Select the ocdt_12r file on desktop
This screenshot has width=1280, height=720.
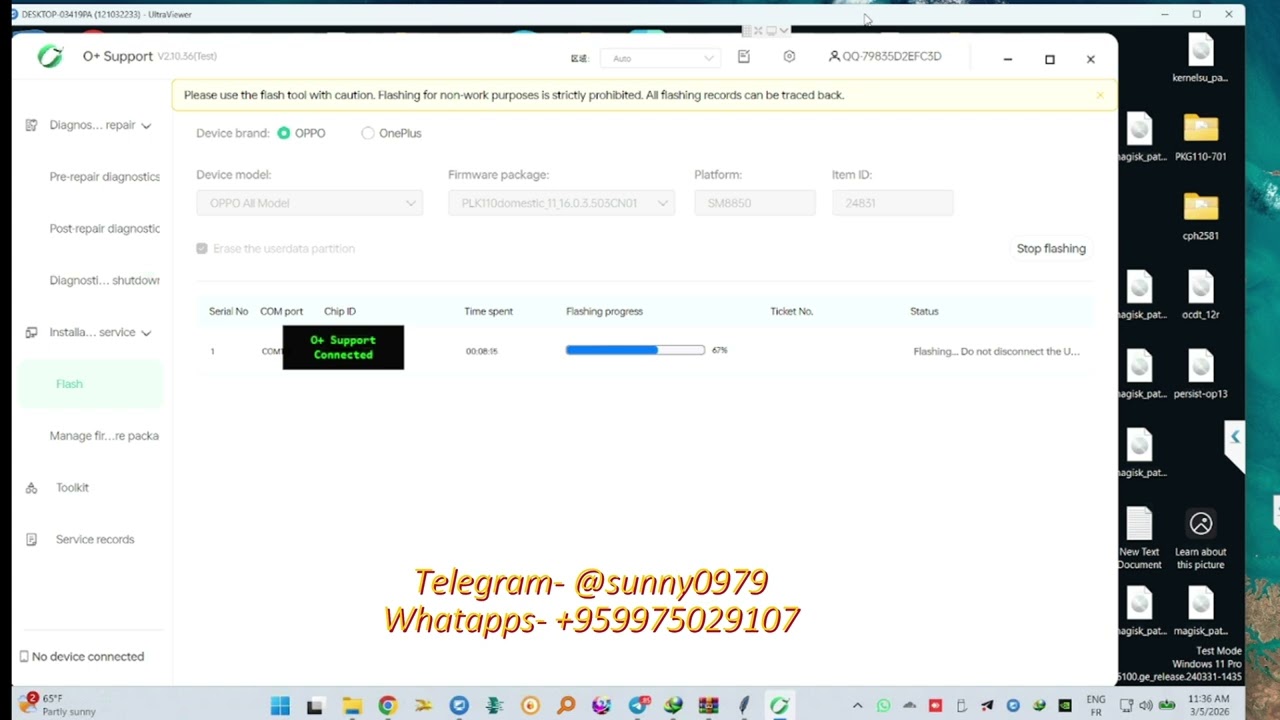pos(1200,296)
